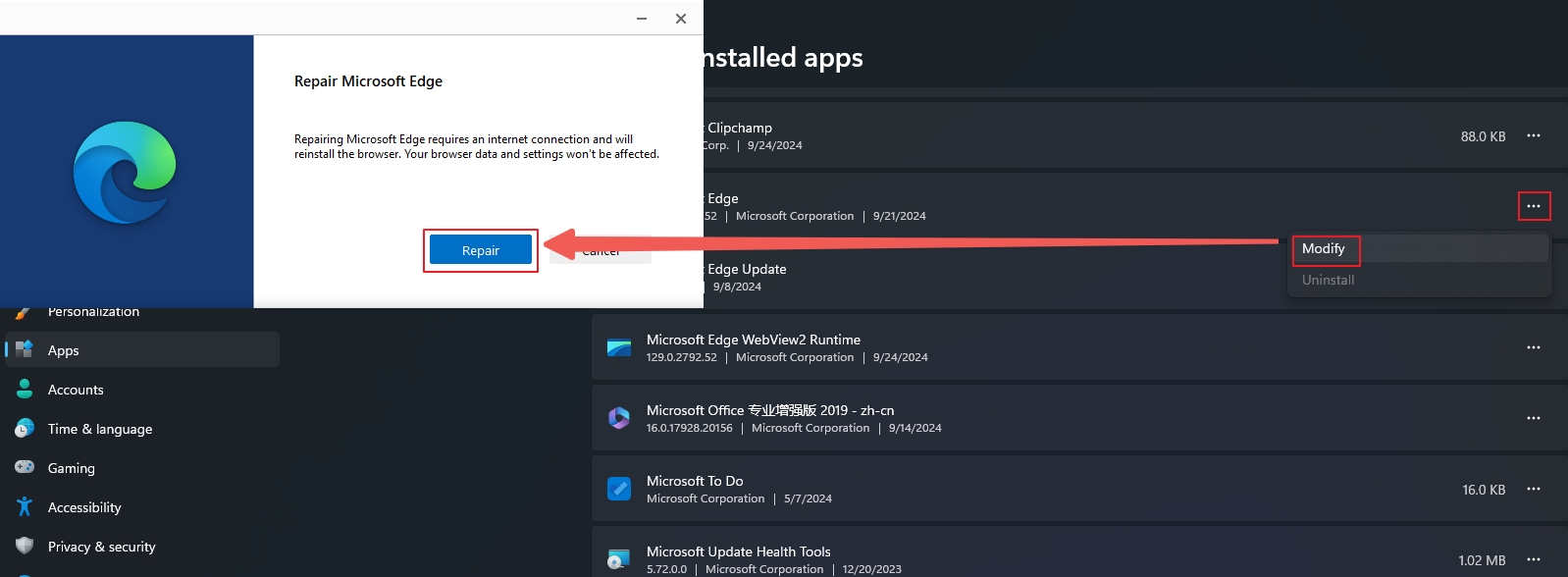Open more options for Clipchamp row

(x=1534, y=135)
